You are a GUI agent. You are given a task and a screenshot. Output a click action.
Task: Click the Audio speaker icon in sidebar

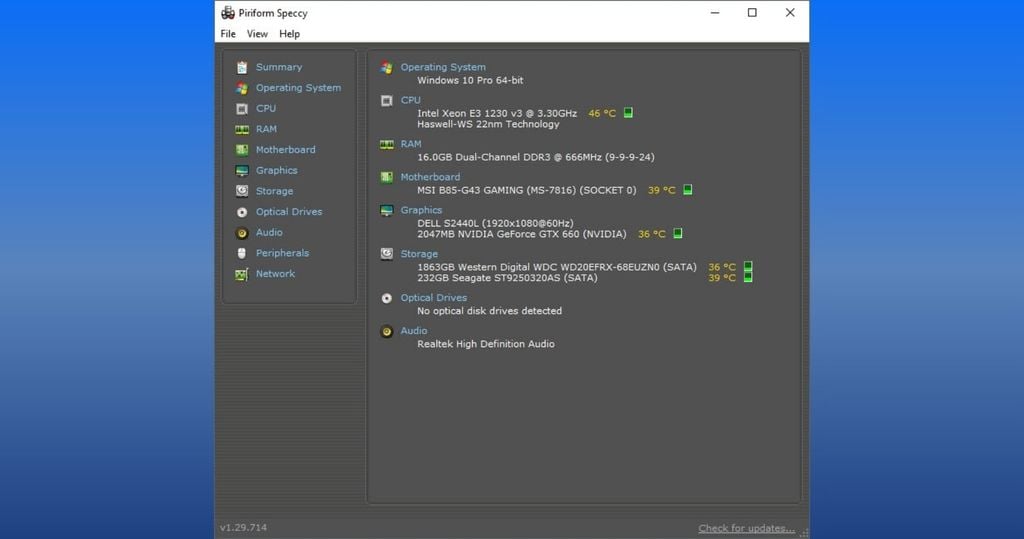242,233
